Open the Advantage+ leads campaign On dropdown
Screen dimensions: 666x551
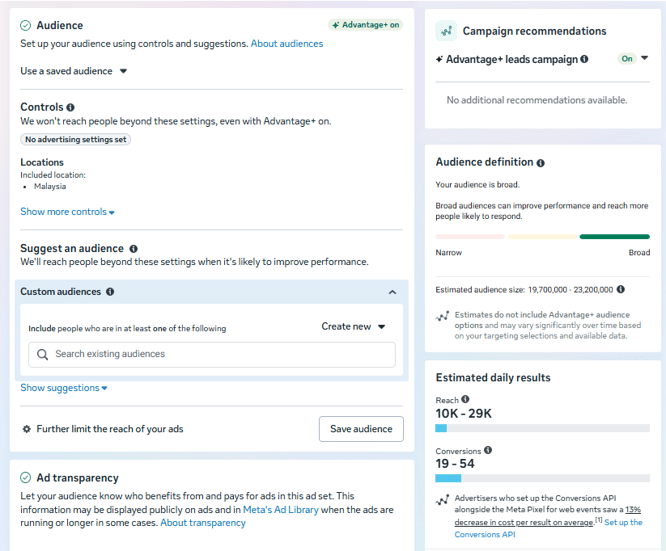[x=634, y=59]
